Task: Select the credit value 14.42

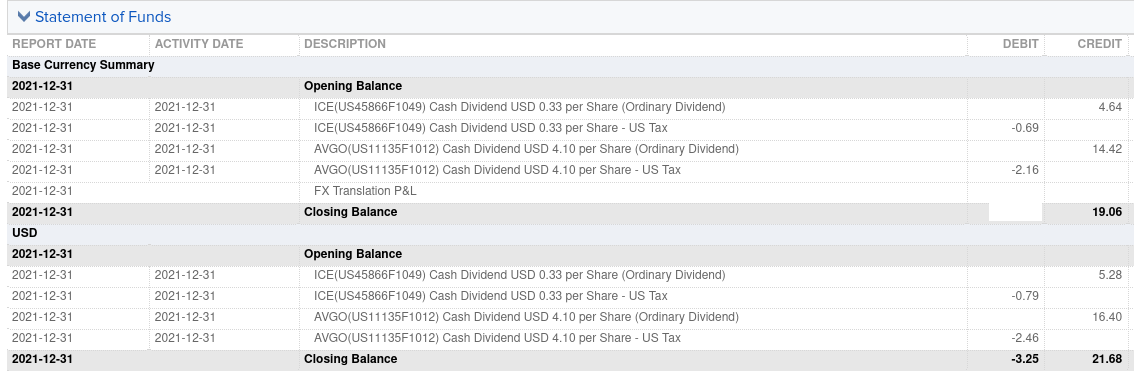Action: coord(1107,149)
